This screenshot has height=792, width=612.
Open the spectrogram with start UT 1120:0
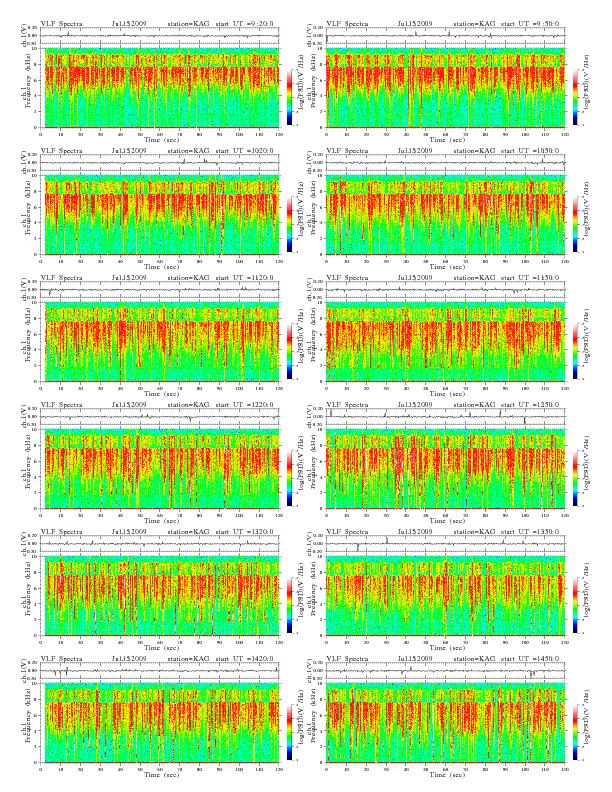coord(160,342)
